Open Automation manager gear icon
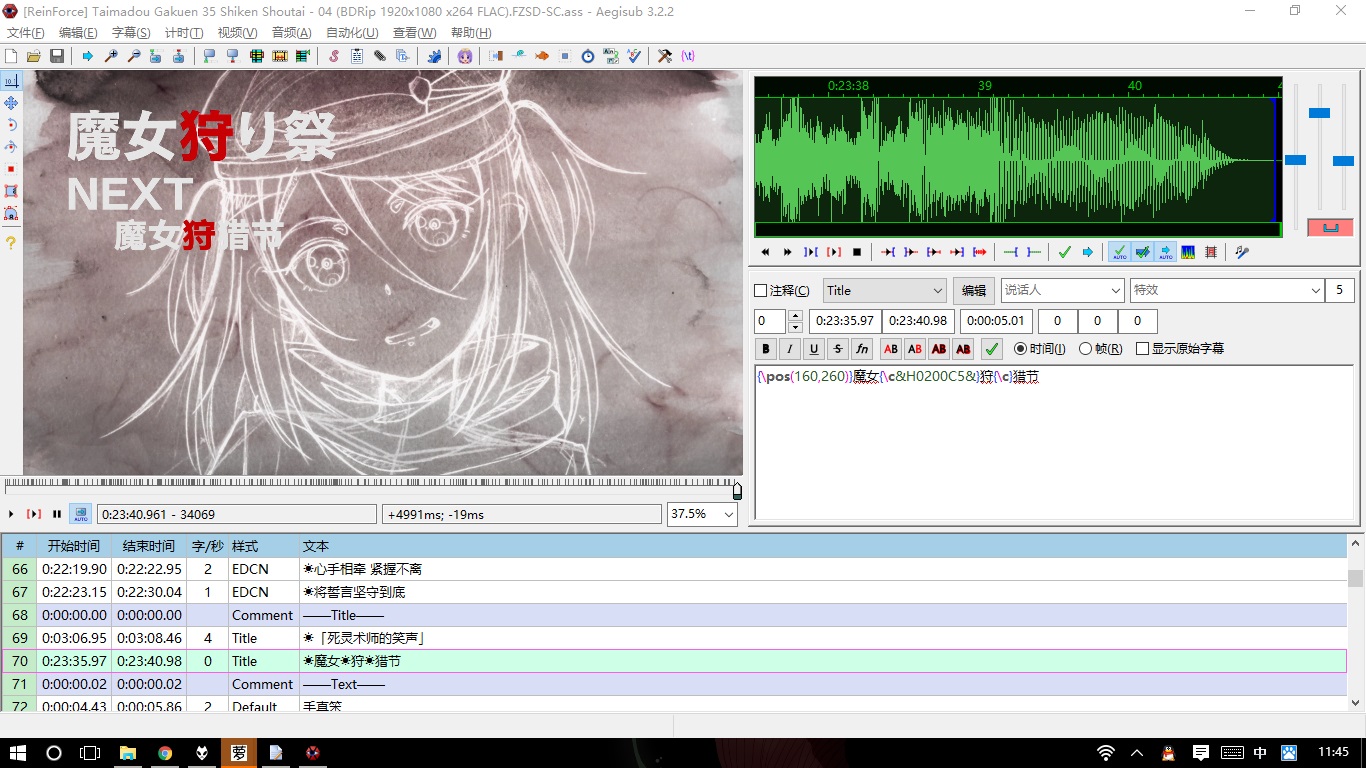Image resolution: width=1366 pixels, height=768 pixels. (434, 56)
